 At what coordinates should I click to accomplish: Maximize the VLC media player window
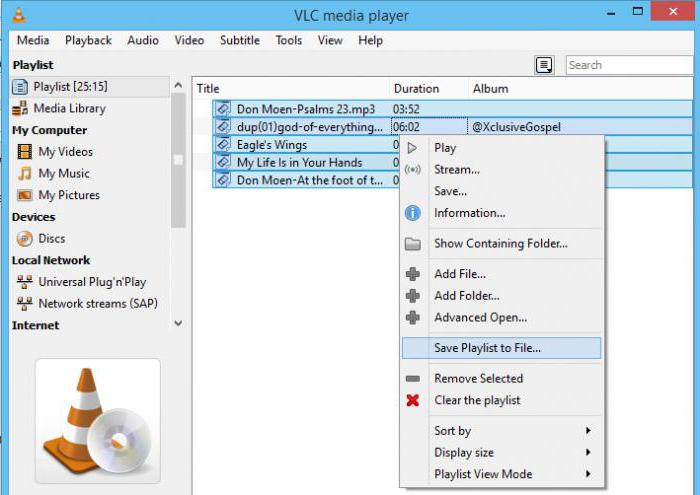click(x=638, y=12)
